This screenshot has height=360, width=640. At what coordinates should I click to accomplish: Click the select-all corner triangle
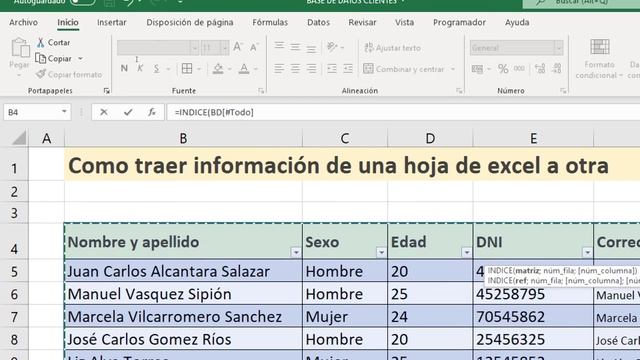coord(18,138)
